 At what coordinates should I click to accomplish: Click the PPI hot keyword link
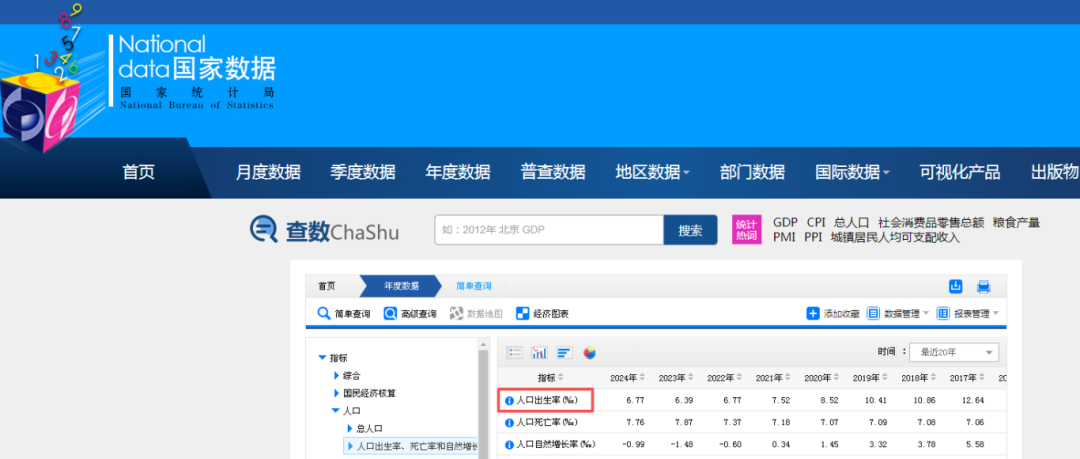tap(813, 238)
